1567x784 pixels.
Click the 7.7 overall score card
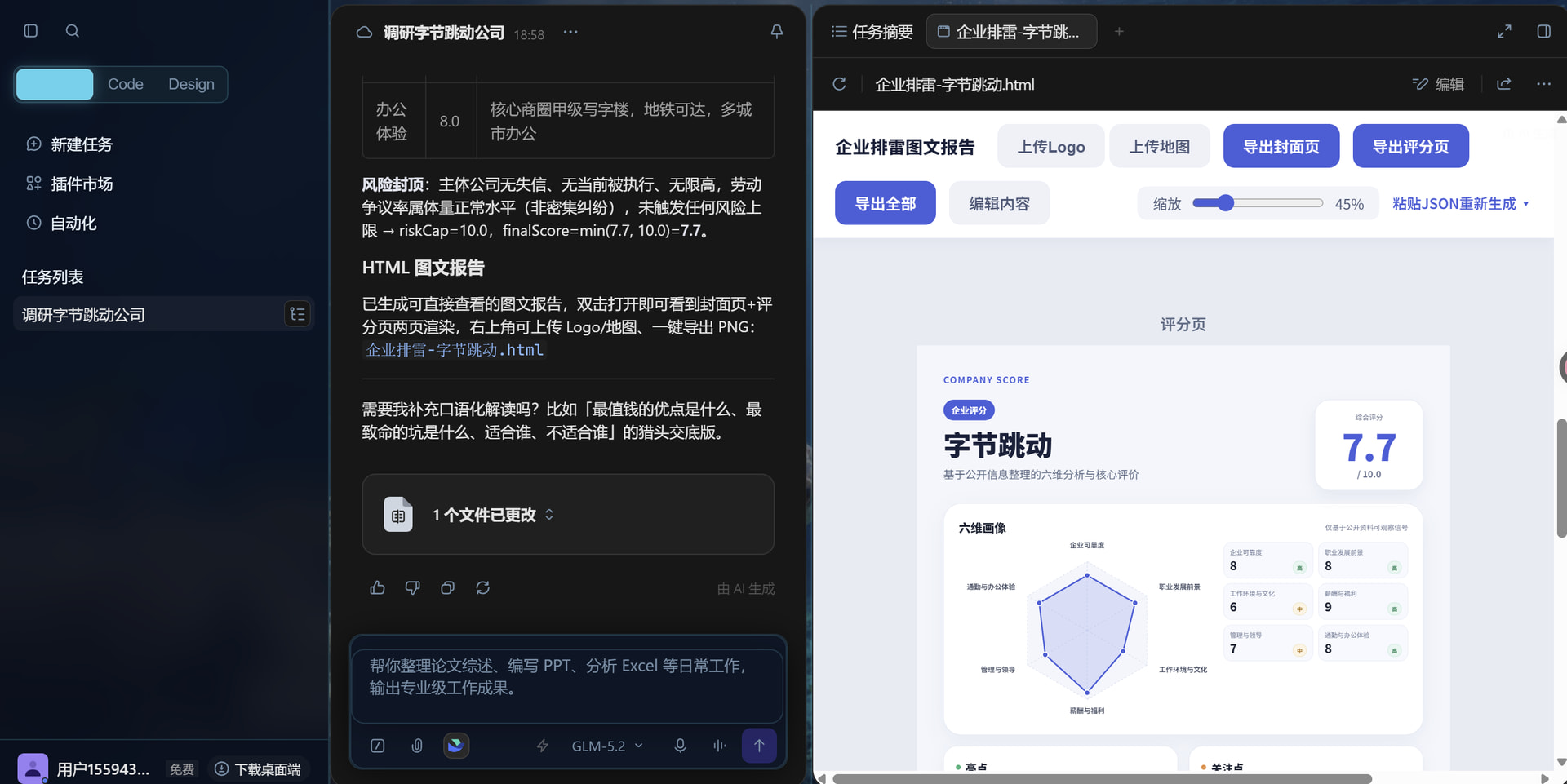coord(1369,445)
